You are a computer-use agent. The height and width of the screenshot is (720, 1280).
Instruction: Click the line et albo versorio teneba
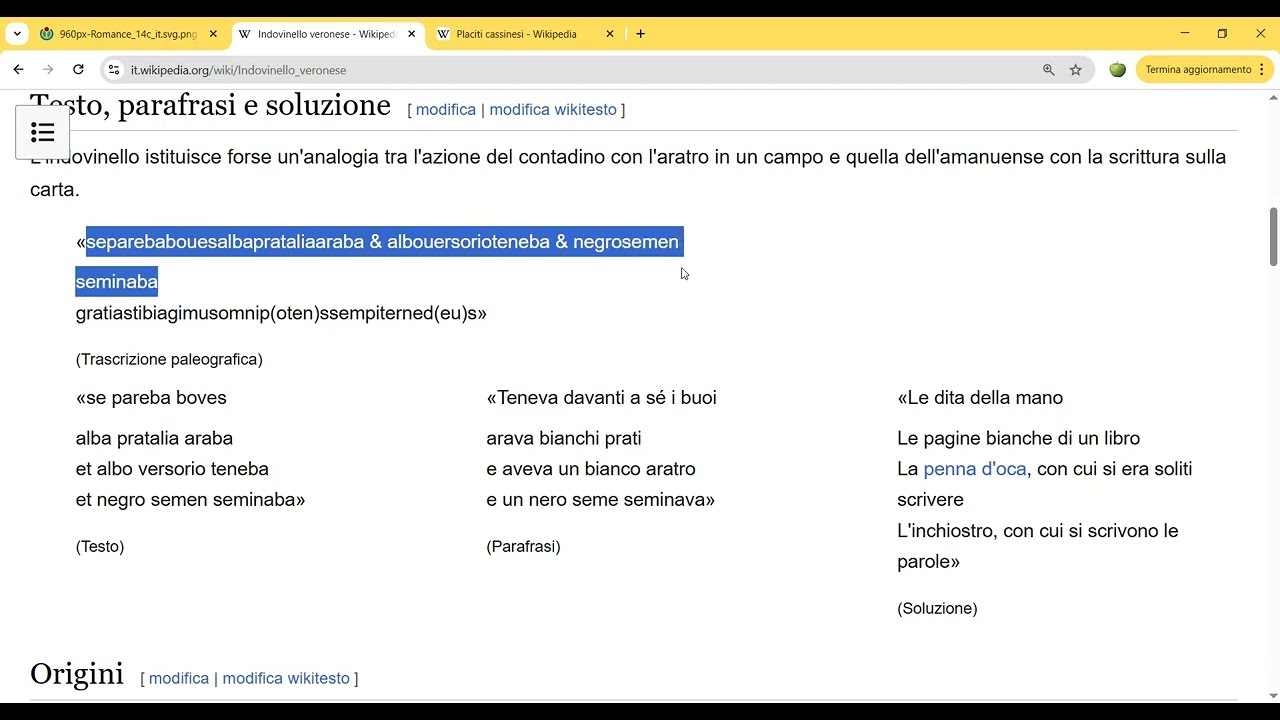click(172, 469)
